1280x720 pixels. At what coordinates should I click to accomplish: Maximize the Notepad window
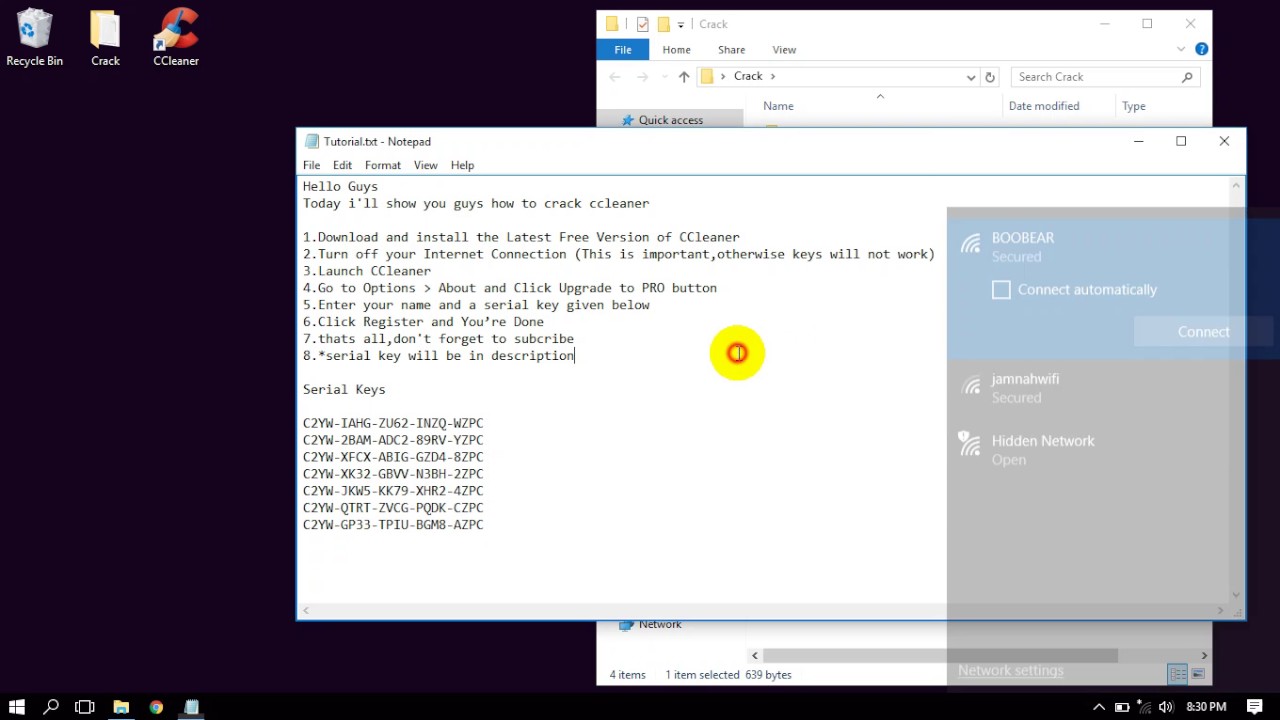click(1181, 141)
